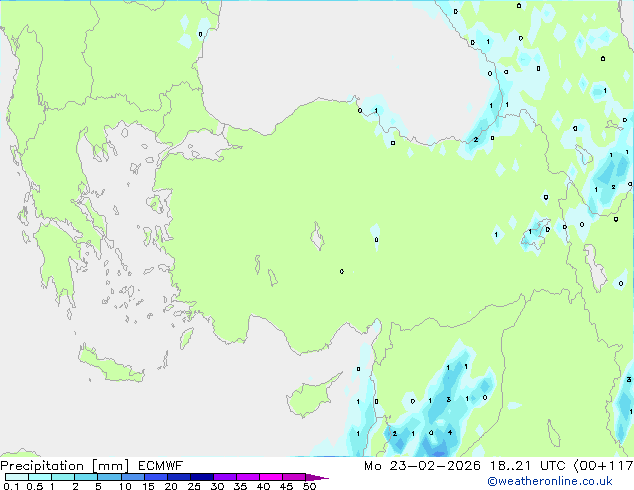634x490 pixels.
Task: Pick the 40–45 mm magenta legend swatch
Action: 271,477
